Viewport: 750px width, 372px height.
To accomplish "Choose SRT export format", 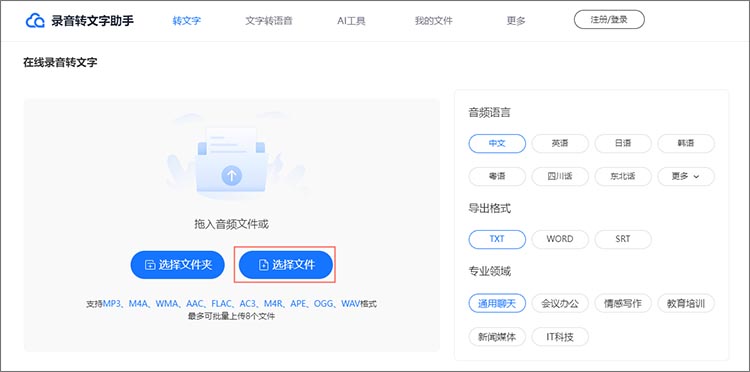I will tap(623, 239).
